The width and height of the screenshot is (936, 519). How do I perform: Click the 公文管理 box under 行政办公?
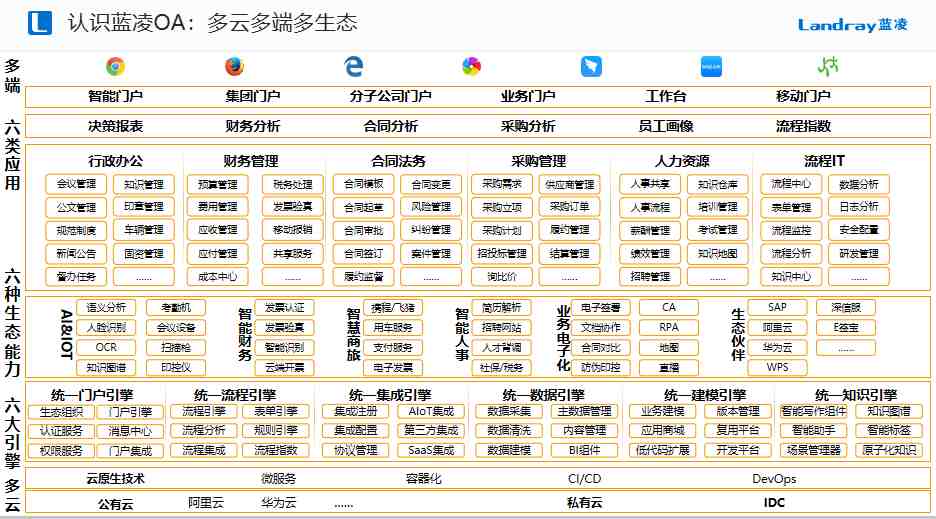point(76,207)
